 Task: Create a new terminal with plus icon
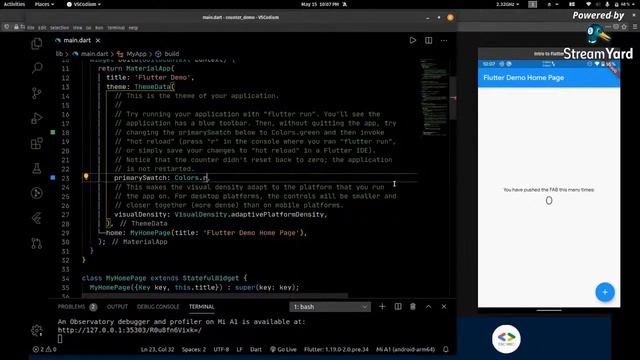tap(382, 307)
